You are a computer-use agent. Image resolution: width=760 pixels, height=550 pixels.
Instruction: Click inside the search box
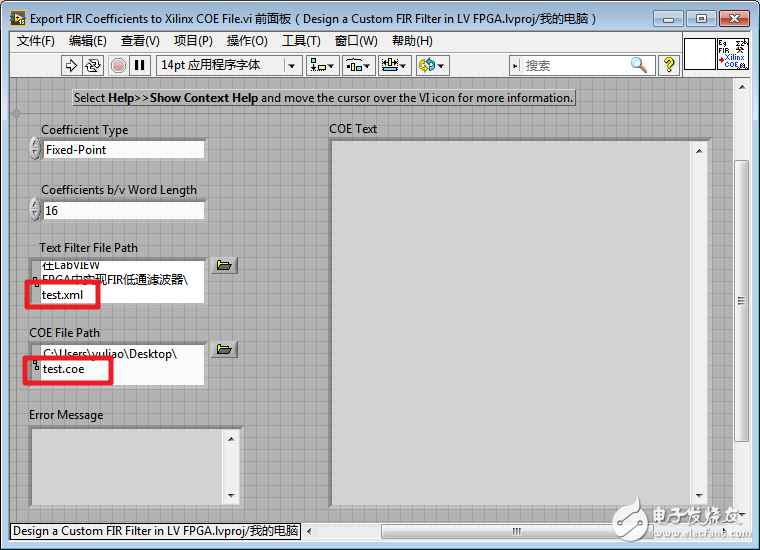pyautogui.click(x=575, y=65)
